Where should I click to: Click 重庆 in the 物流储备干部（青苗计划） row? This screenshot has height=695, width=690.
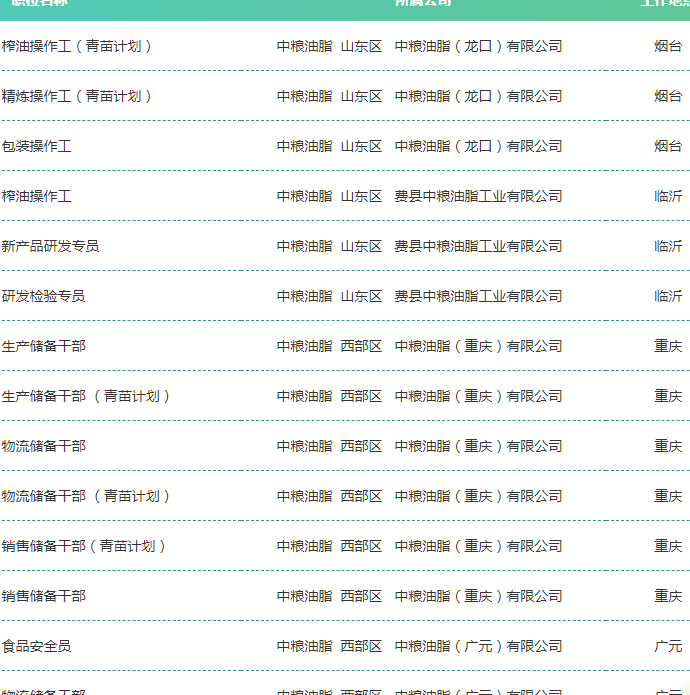(x=668, y=496)
